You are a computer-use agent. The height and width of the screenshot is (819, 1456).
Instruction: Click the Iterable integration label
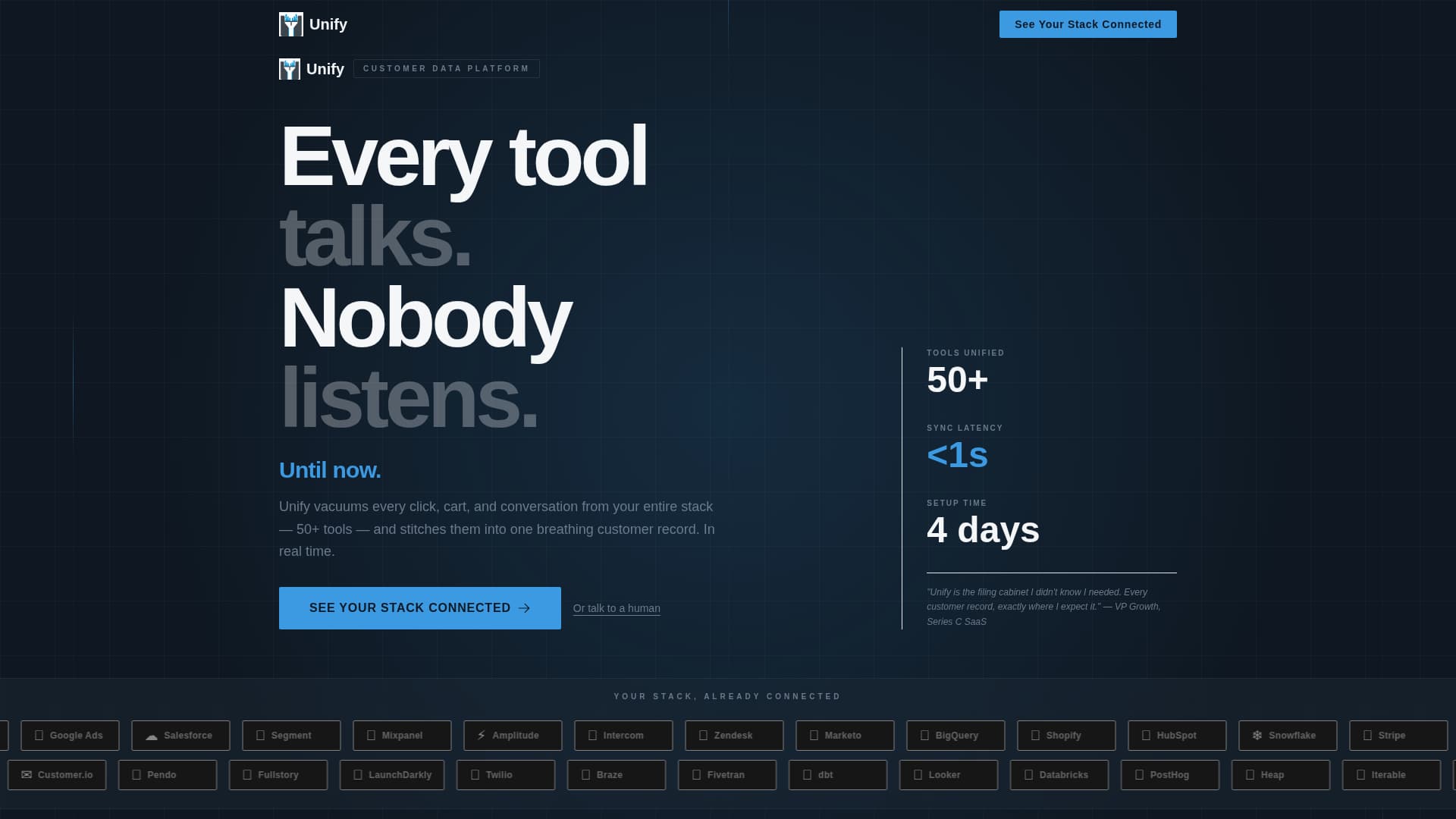[1389, 775]
